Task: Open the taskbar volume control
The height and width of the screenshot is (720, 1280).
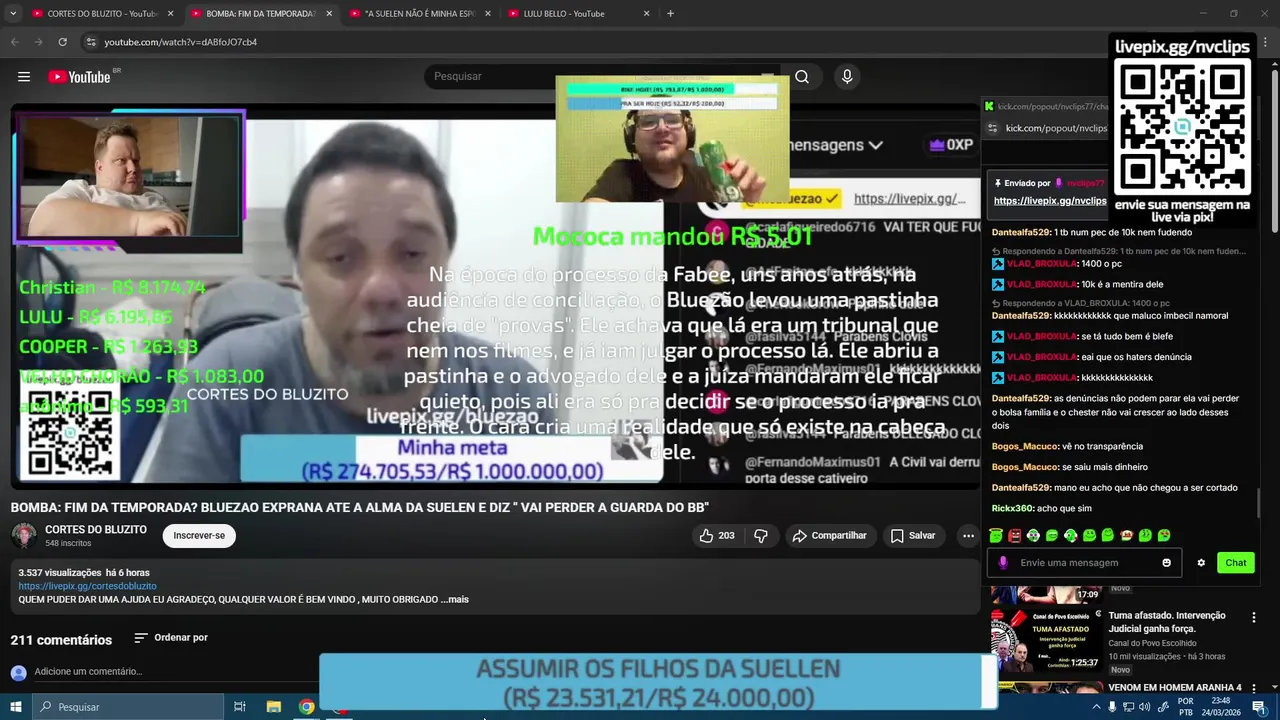Action: 1145,707
